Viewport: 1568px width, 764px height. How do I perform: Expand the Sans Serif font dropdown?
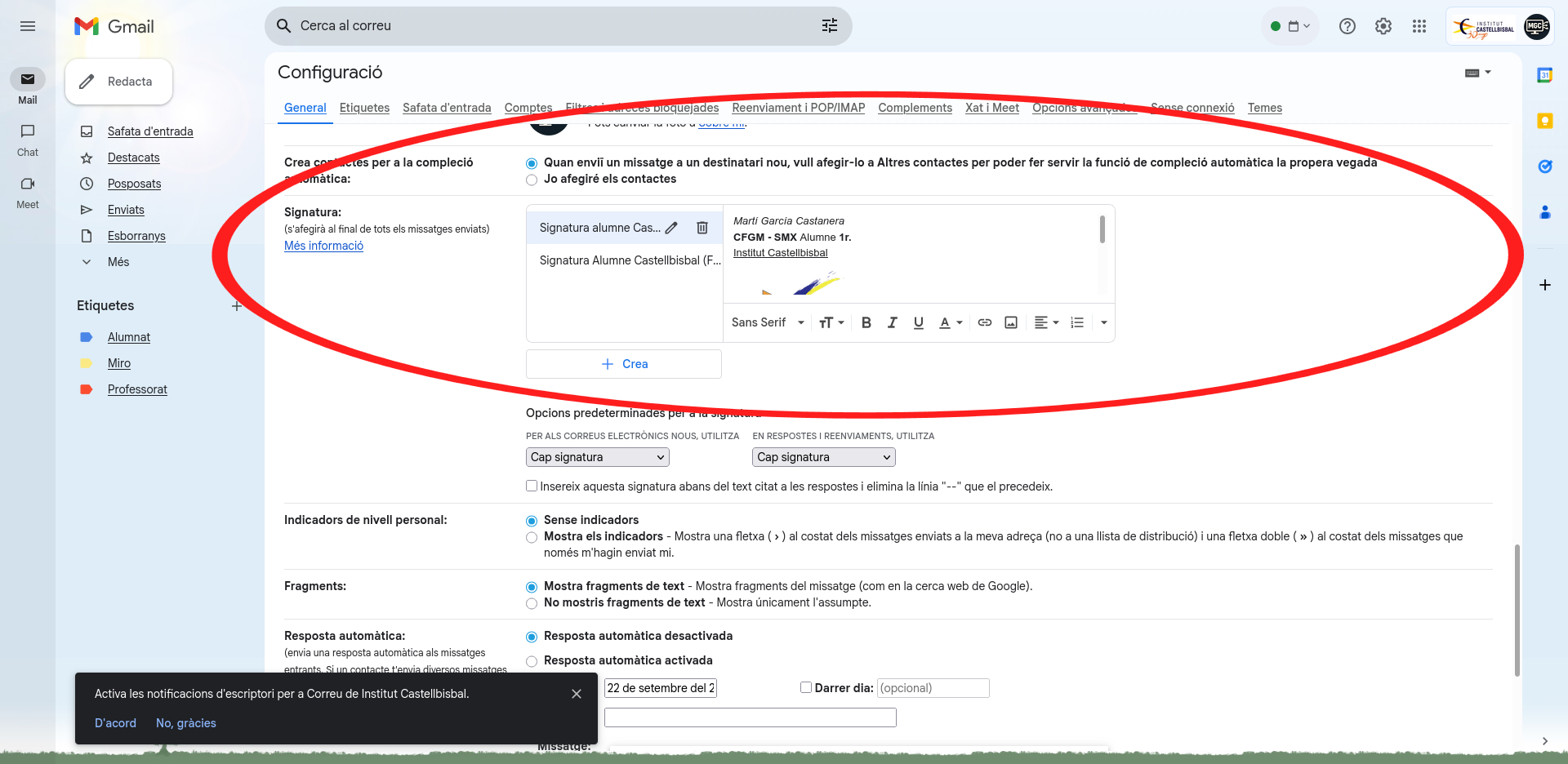click(768, 322)
